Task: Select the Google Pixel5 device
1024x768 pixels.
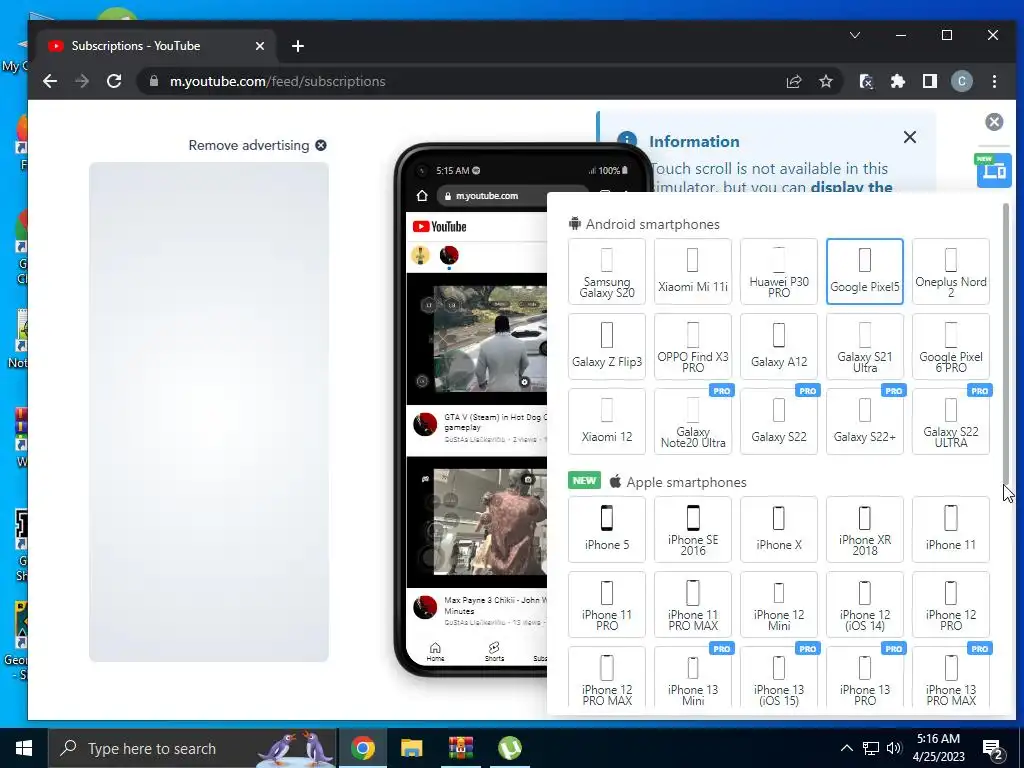Action: point(865,272)
